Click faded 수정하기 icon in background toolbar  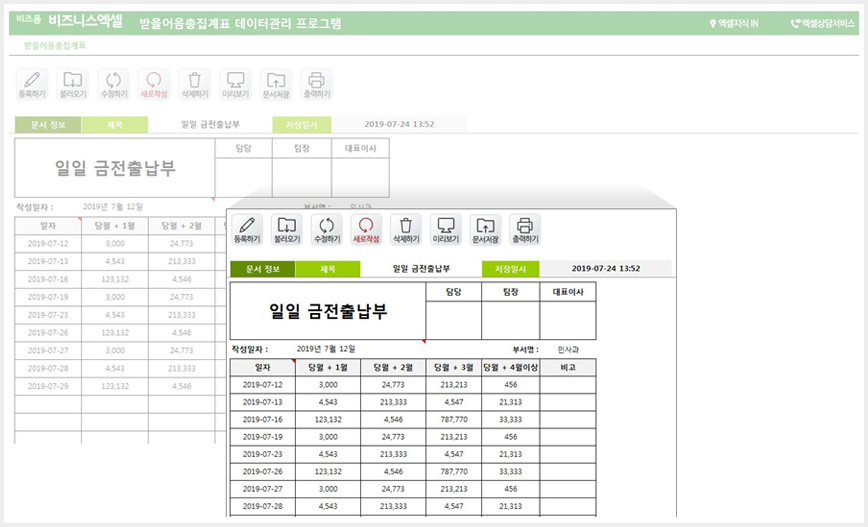(113, 84)
